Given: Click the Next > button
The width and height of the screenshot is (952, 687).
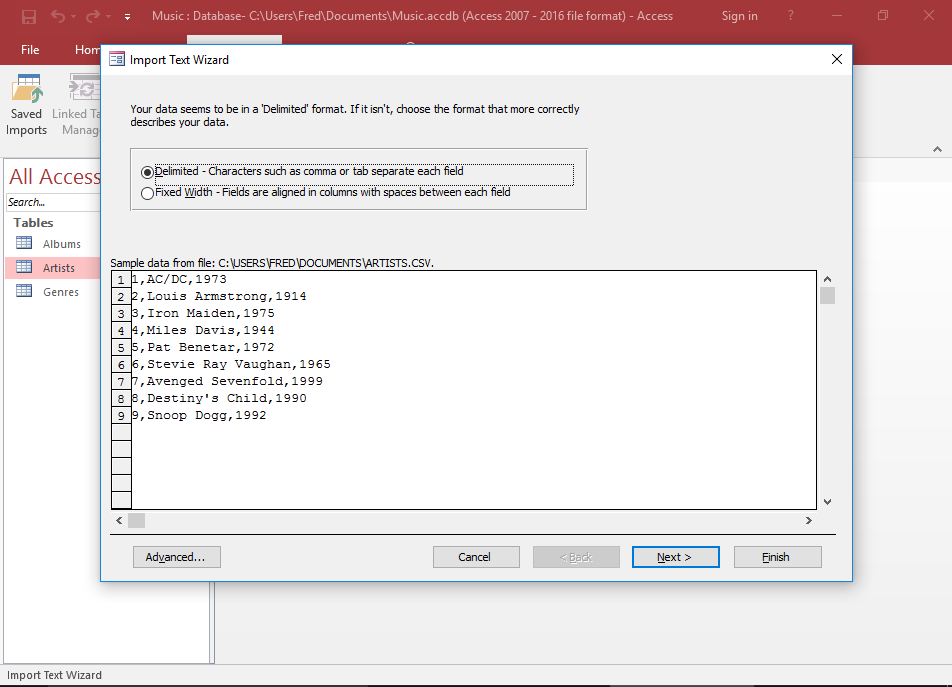Looking at the screenshot, I should pyautogui.click(x=676, y=557).
